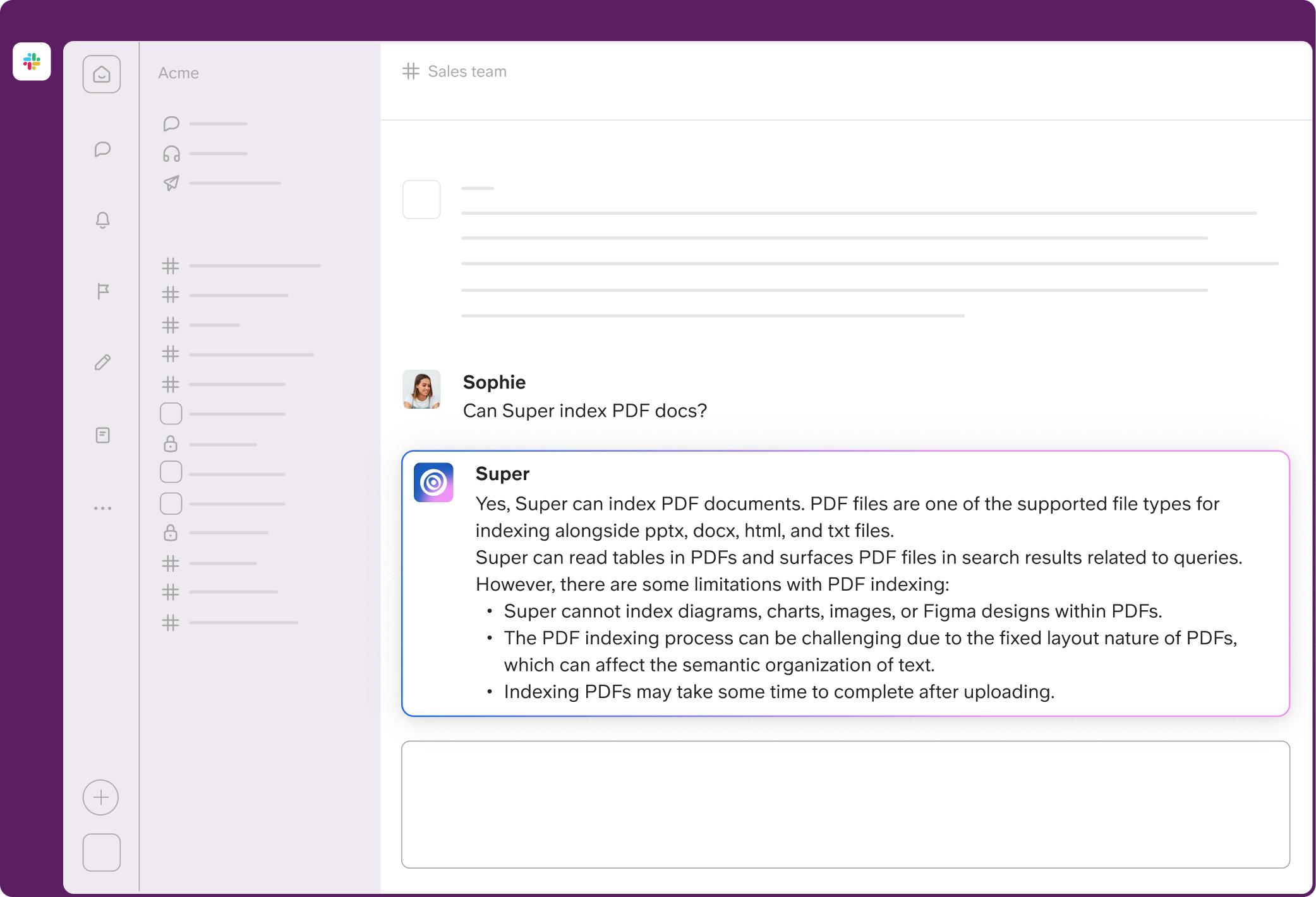Open the canvas document icon in the rail
Image resolution: width=1316 pixels, height=897 pixels.
102,435
